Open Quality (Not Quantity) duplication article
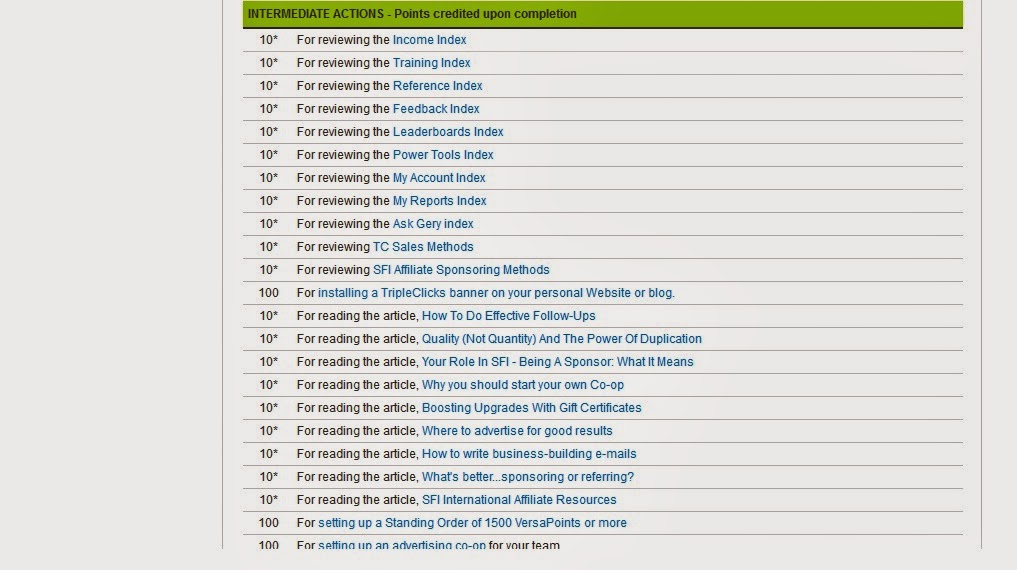 click(562, 339)
